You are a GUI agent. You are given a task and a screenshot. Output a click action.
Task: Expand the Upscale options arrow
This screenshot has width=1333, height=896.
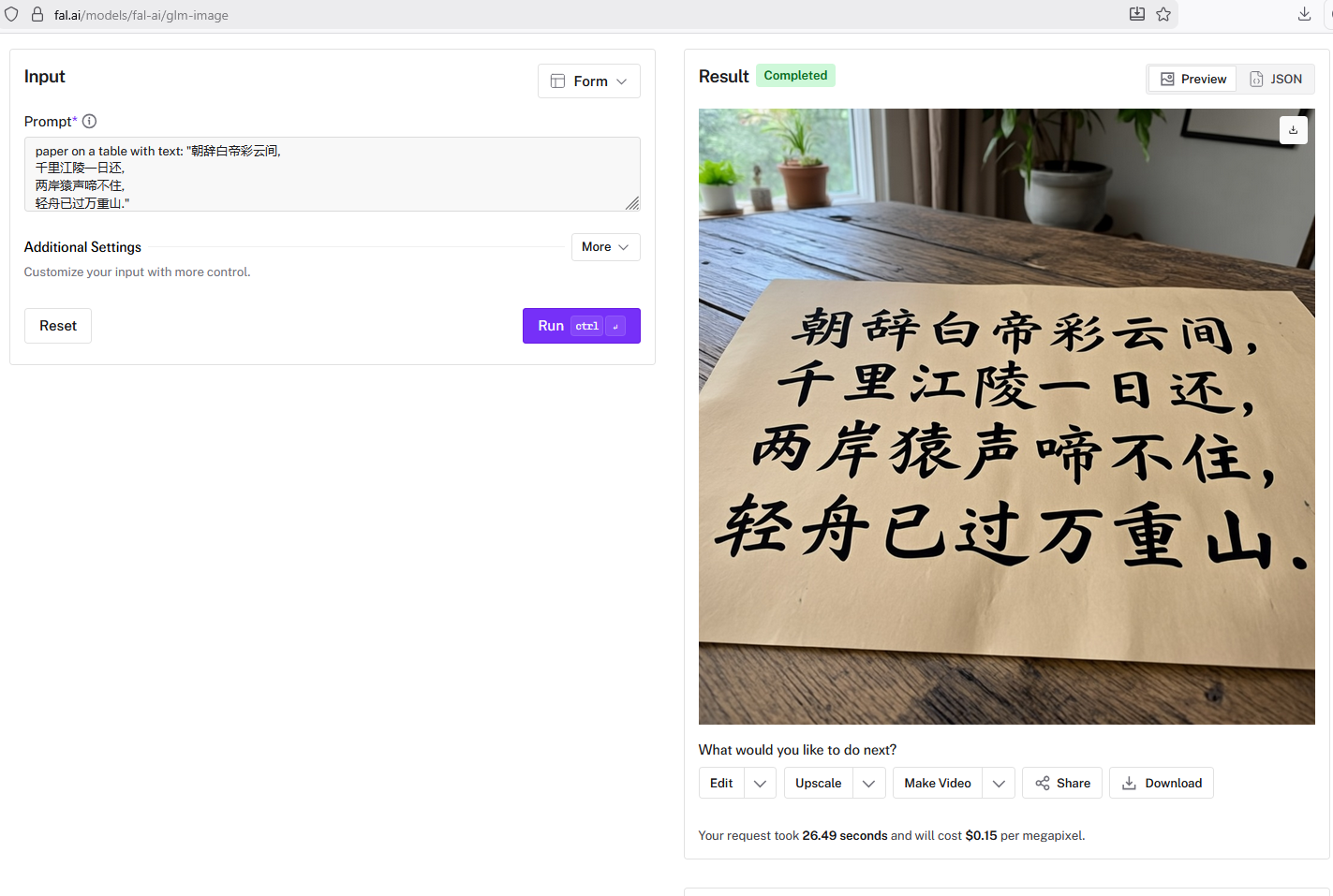tap(869, 784)
